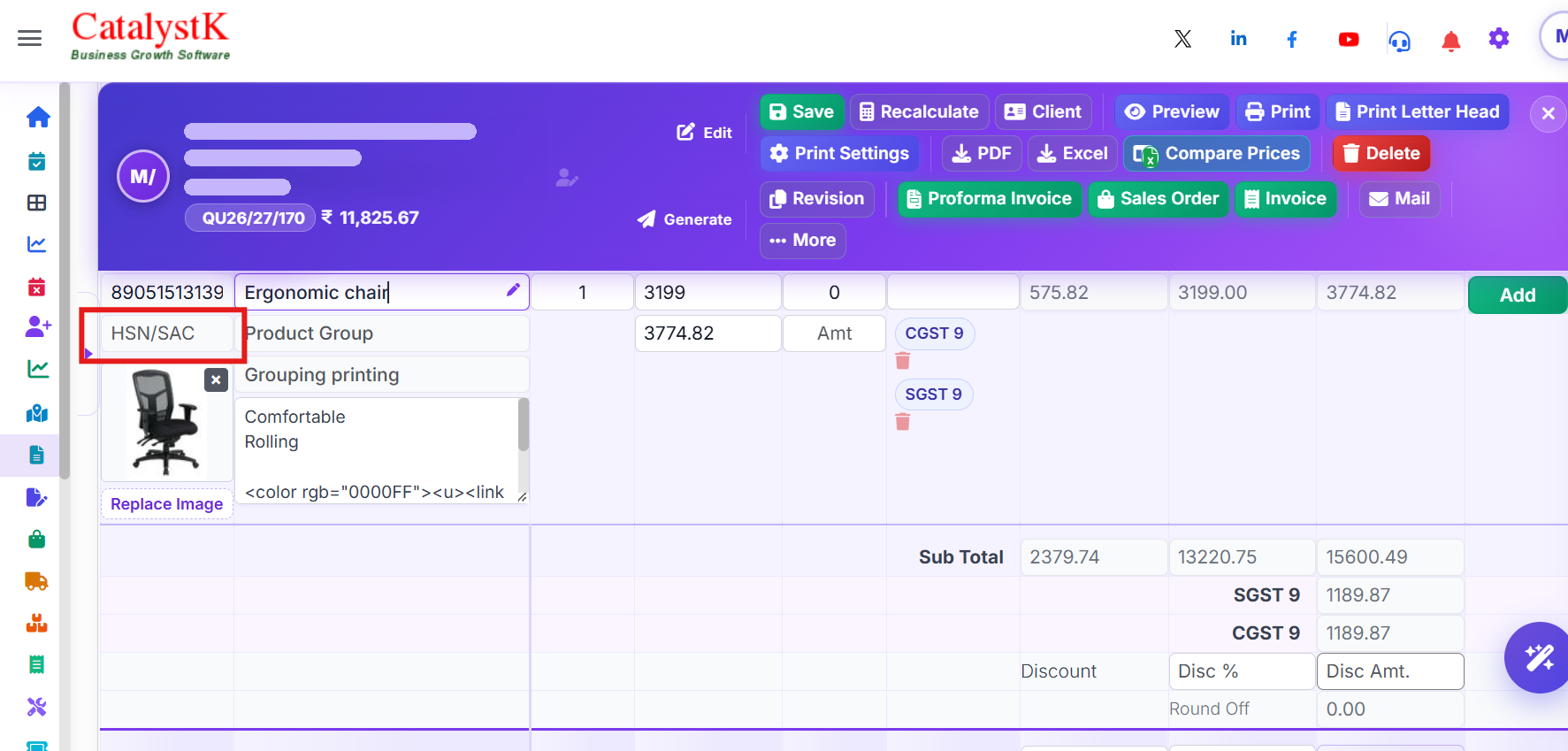Open the tools wrench sidebar icon
The width and height of the screenshot is (1568, 751).
[x=36, y=707]
